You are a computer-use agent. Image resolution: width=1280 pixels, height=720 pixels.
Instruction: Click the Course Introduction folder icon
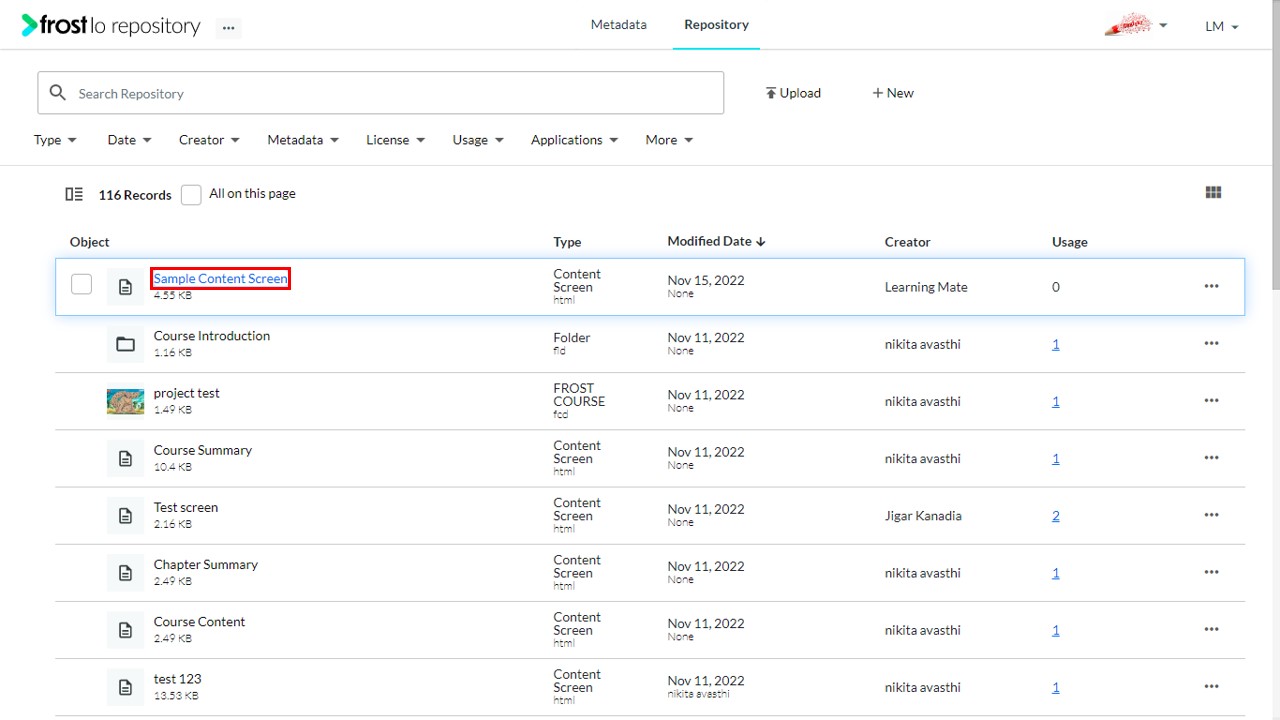coord(125,344)
